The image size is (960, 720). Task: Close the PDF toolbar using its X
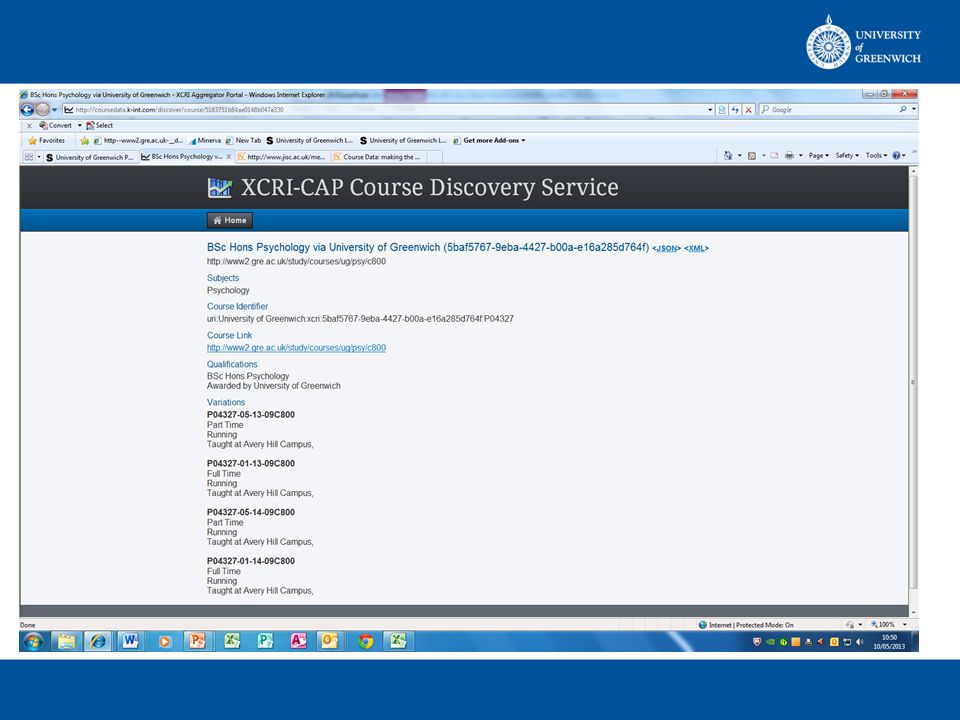[x=29, y=126]
